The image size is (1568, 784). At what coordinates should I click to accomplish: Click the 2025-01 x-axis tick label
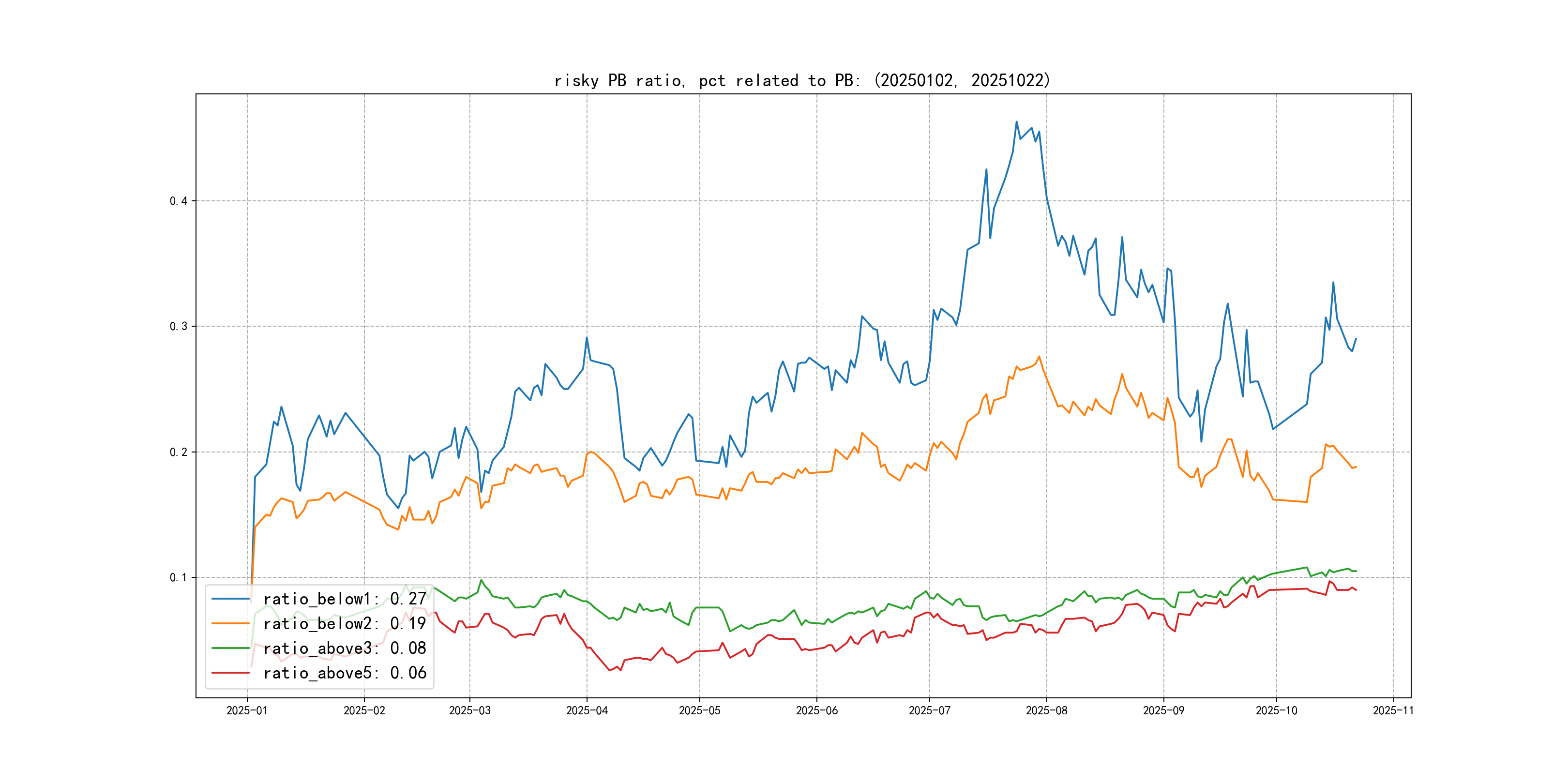(x=246, y=710)
